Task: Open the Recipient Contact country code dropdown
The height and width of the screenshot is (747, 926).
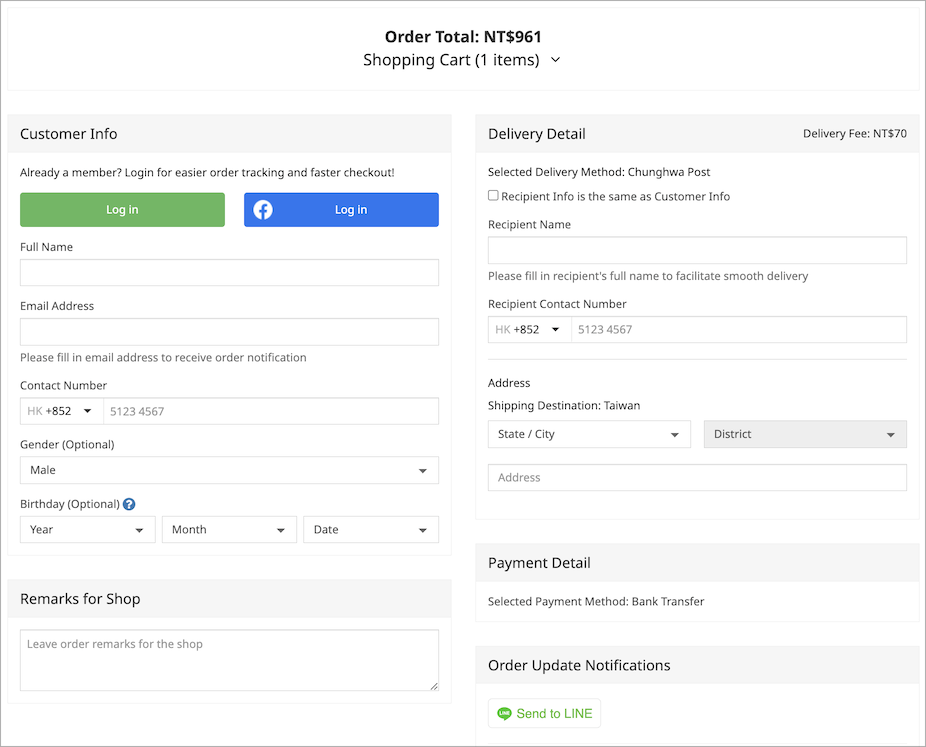Action: click(x=530, y=330)
